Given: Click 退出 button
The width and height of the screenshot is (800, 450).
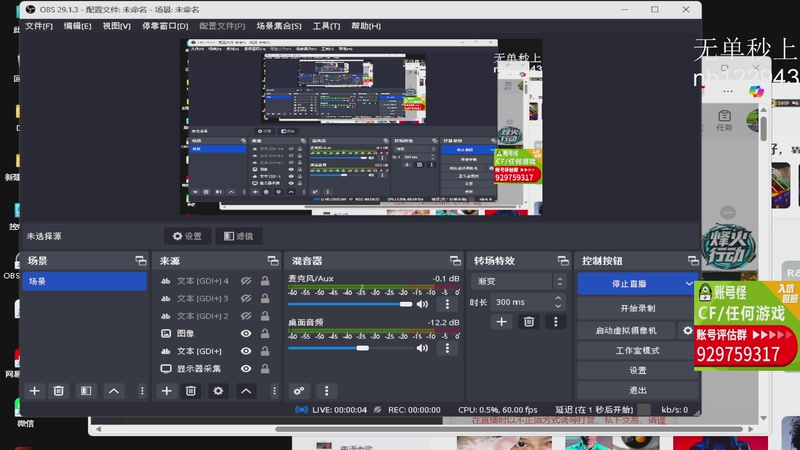Looking at the screenshot, I should point(638,390).
